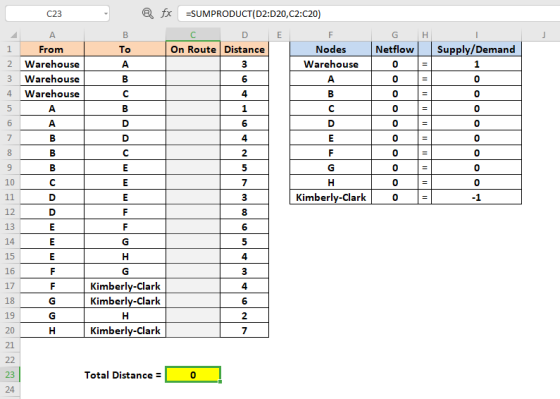Click into the formula bar with SUMPRODUCT
Image resolution: width=560 pixels, height=399 pixels.
tap(369, 14)
